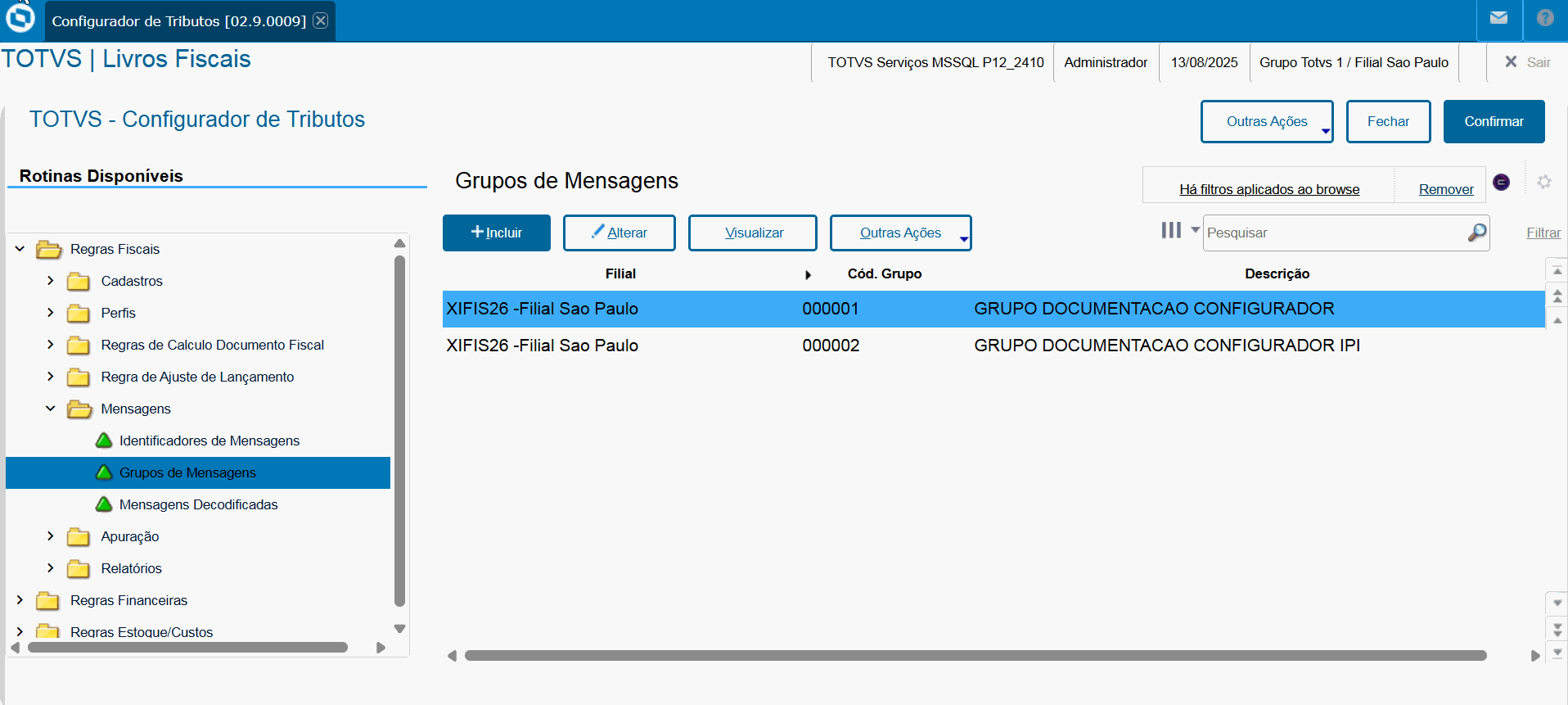Open the mail messages icon
1568x705 pixels.
click(1498, 18)
